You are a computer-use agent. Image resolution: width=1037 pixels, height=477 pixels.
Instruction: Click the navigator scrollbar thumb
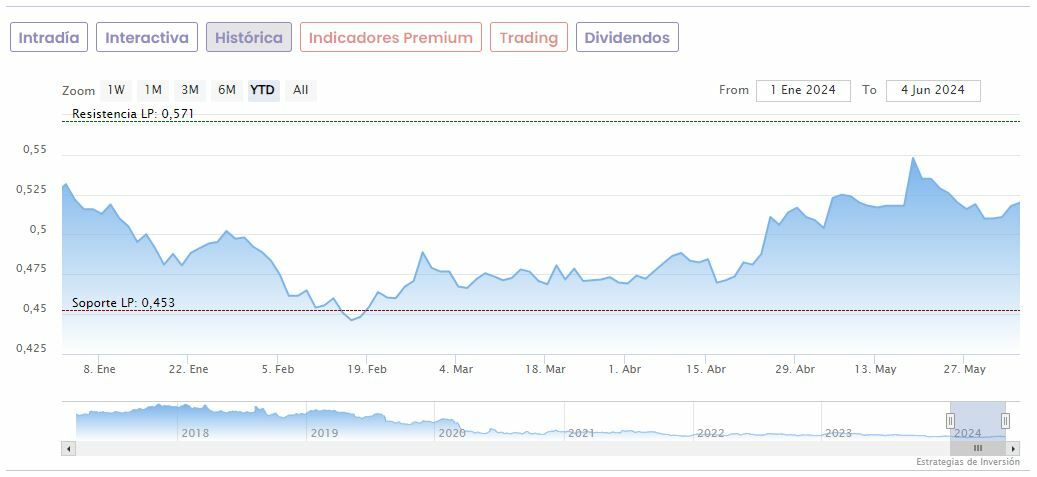(978, 448)
